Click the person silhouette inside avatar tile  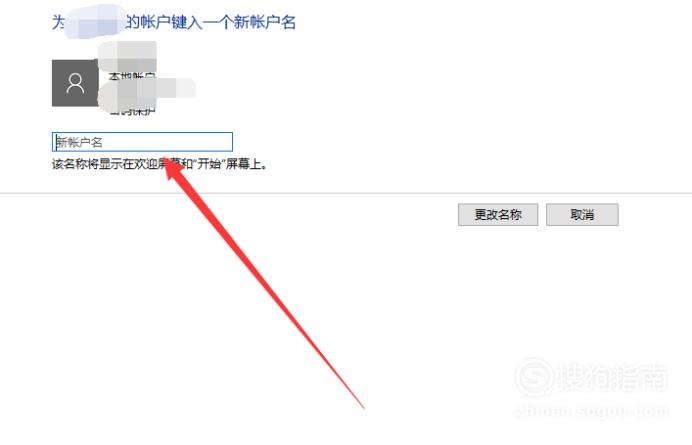tap(75, 83)
